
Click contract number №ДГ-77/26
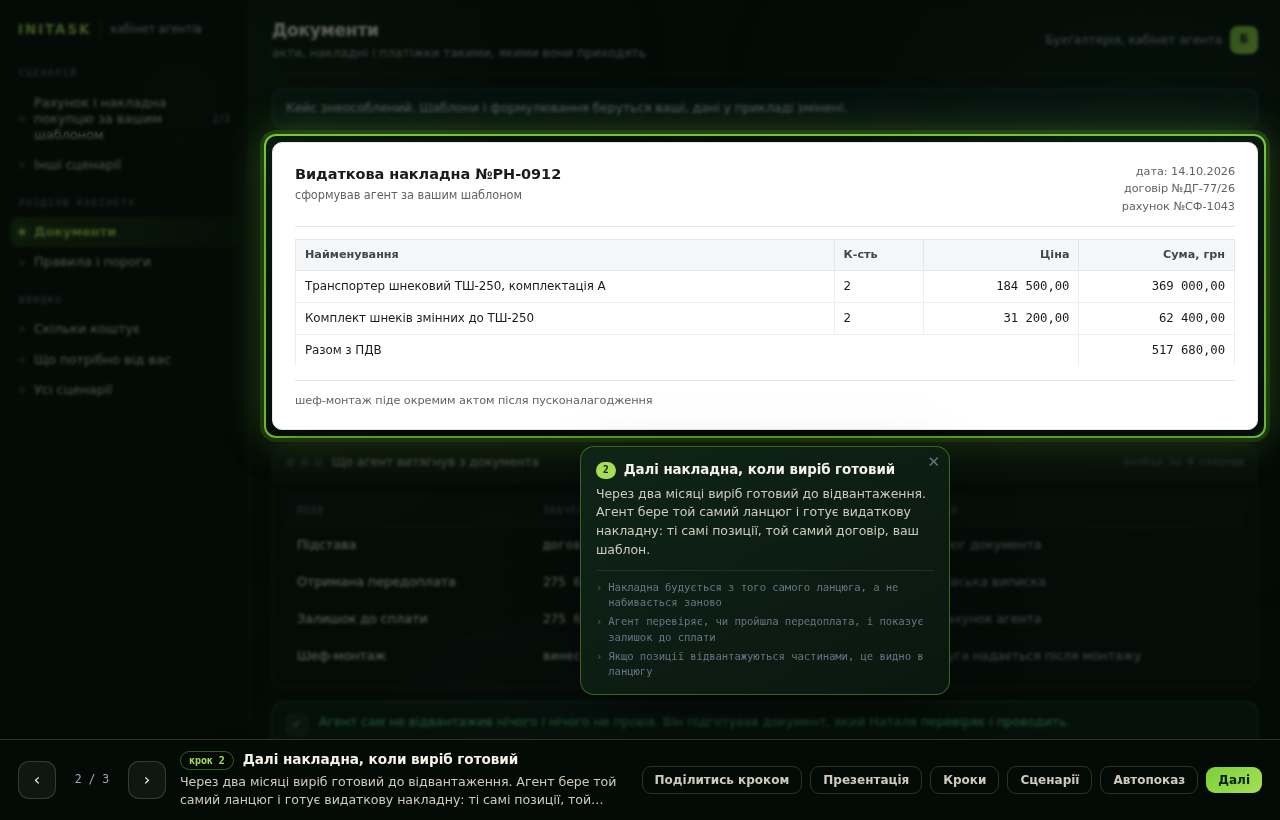1204,188
